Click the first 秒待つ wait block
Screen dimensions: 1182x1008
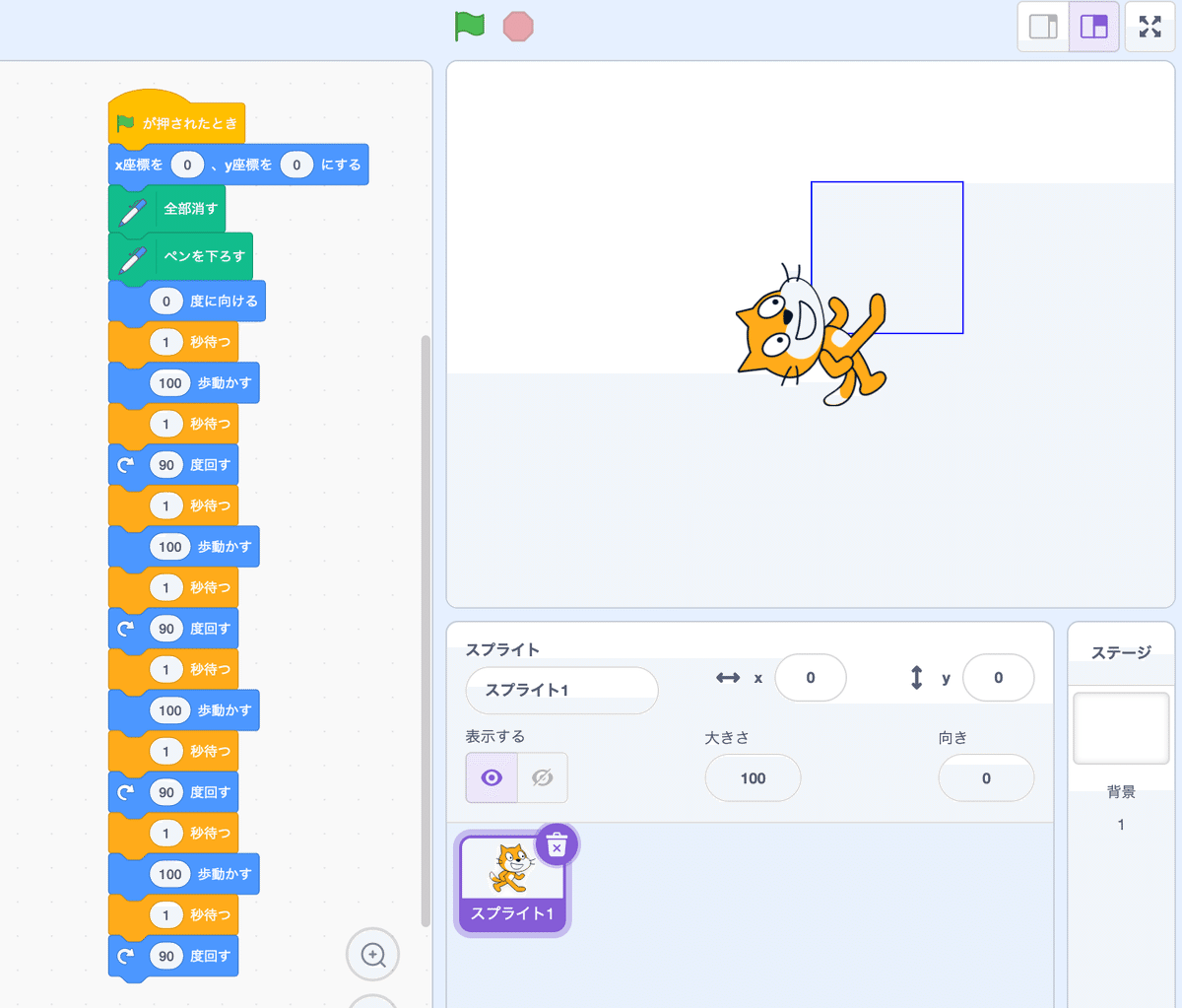(x=173, y=342)
